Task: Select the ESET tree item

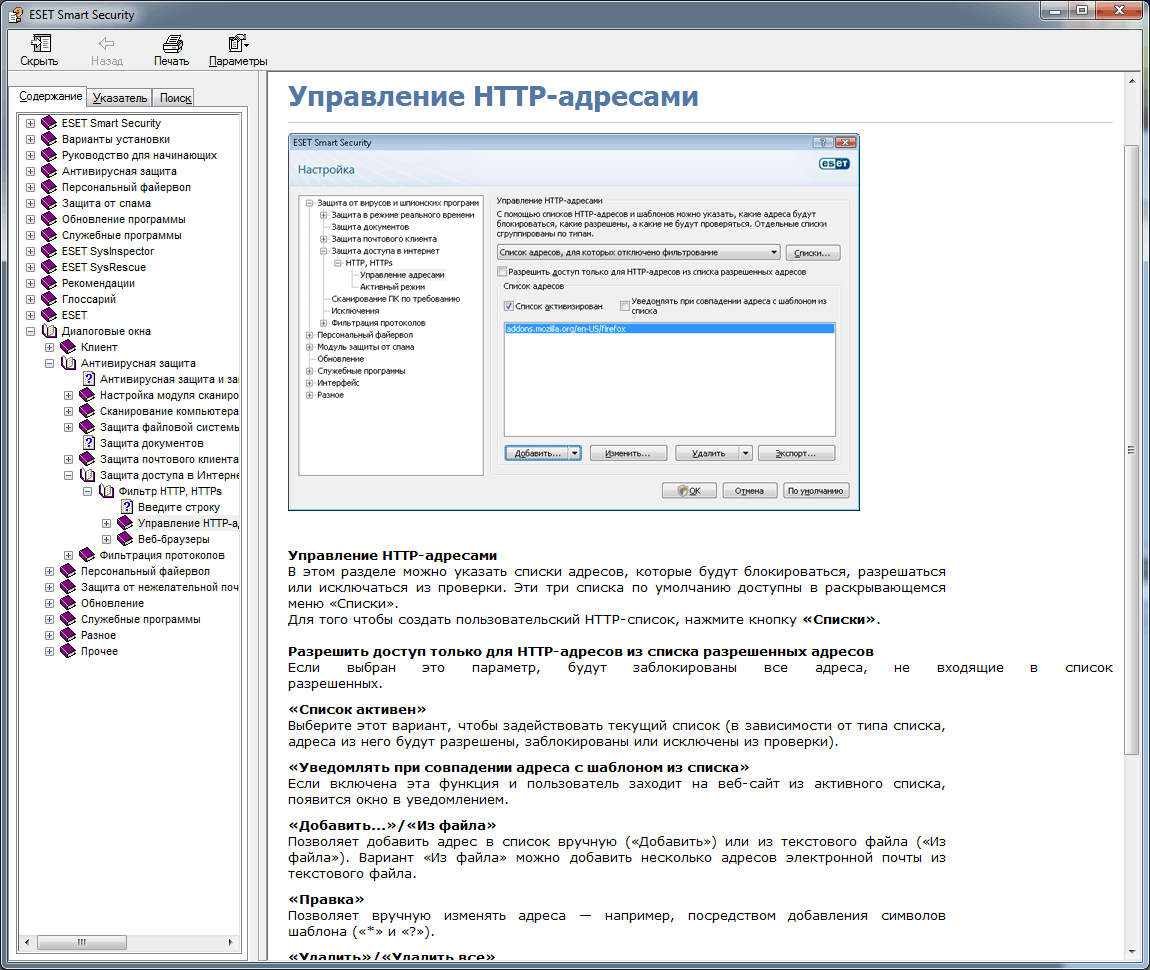Action: point(74,315)
